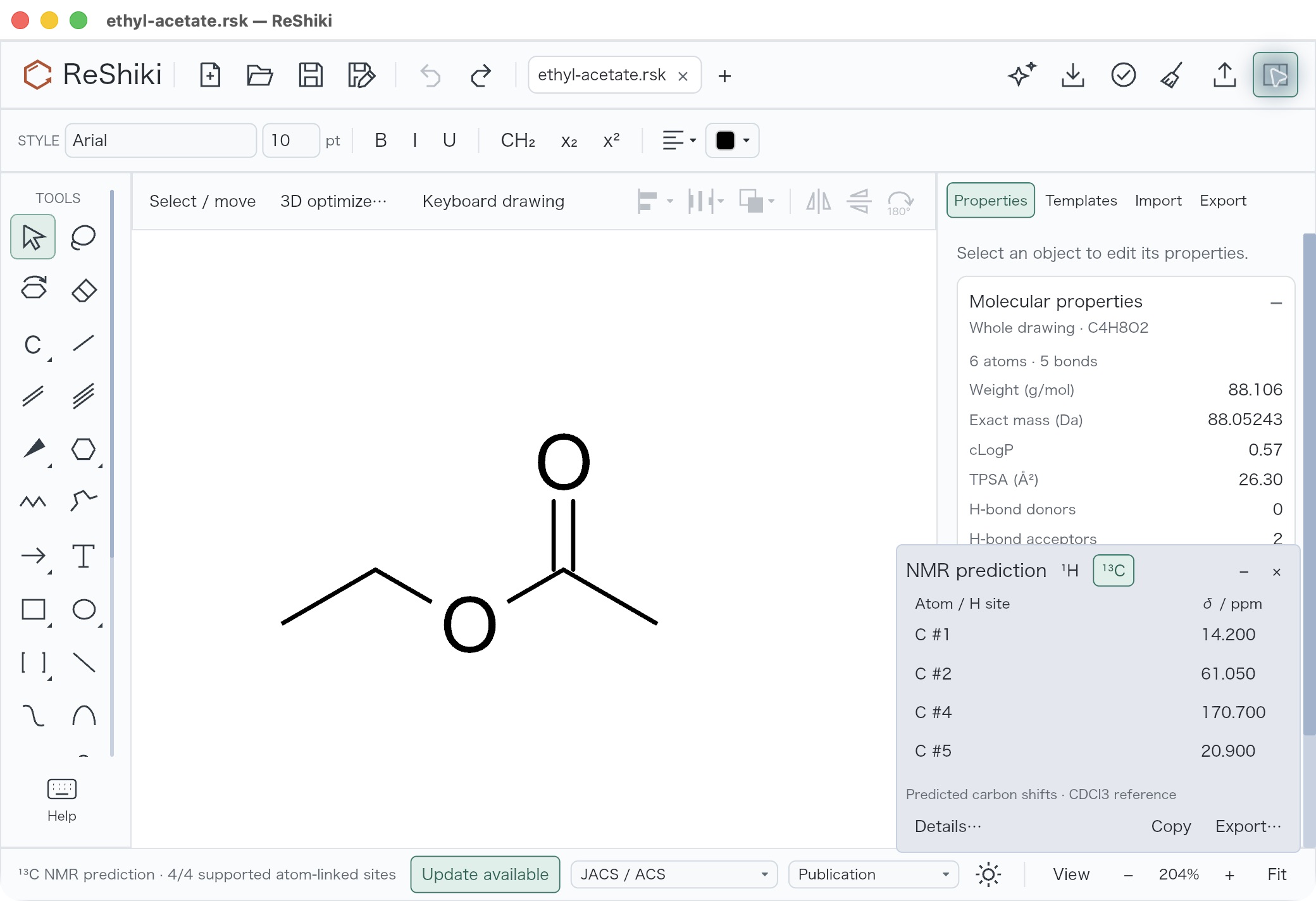This screenshot has width=1316, height=901.
Task: Switch NMR prediction to 1H mode
Action: click(1070, 571)
